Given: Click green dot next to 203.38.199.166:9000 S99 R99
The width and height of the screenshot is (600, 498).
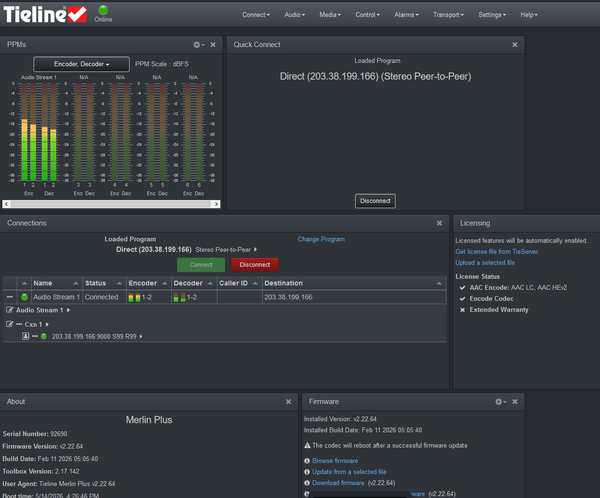Looking at the screenshot, I should click(x=44, y=336).
